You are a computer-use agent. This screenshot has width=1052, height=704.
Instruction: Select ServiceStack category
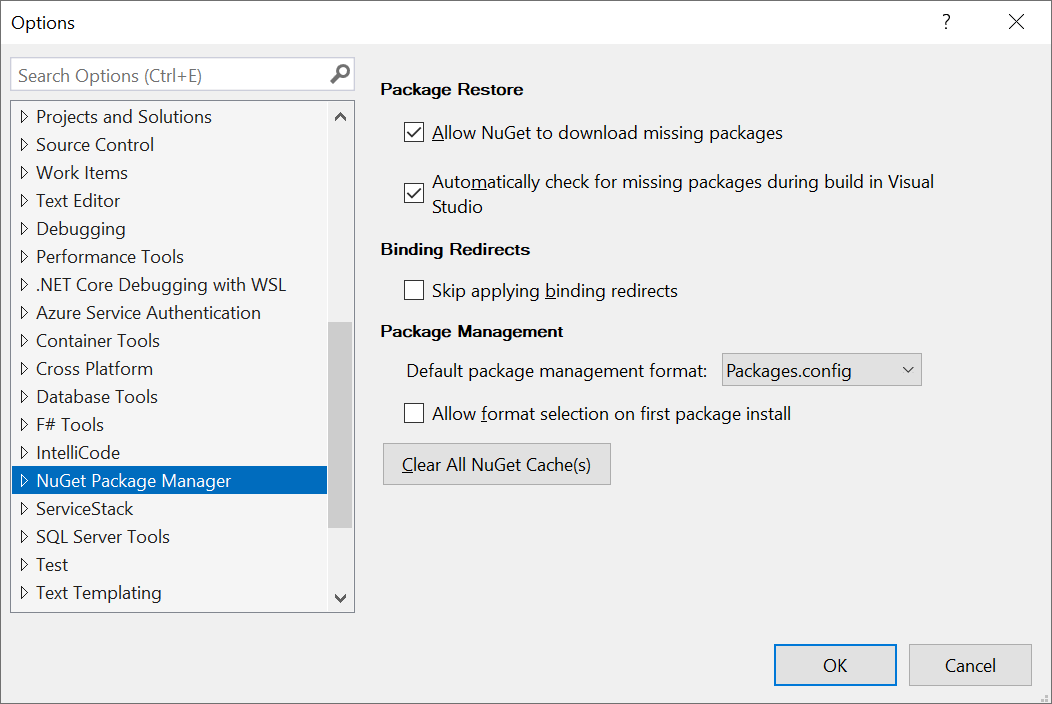coord(85,509)
